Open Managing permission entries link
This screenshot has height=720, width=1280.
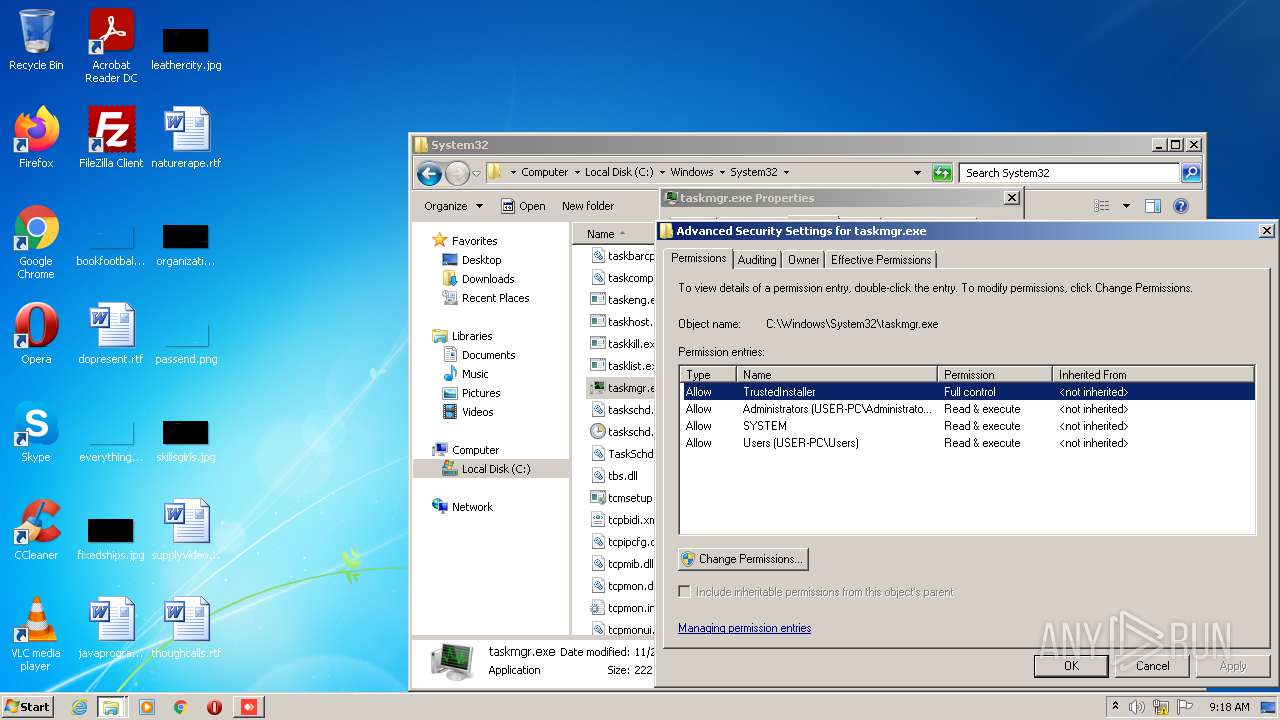tap(744, 628)
